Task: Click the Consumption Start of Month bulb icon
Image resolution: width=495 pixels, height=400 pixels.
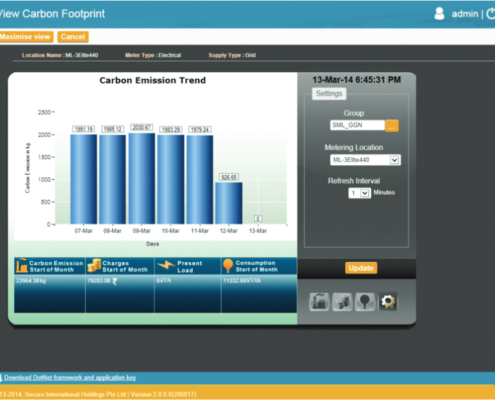Action: [x=228, y=266]
